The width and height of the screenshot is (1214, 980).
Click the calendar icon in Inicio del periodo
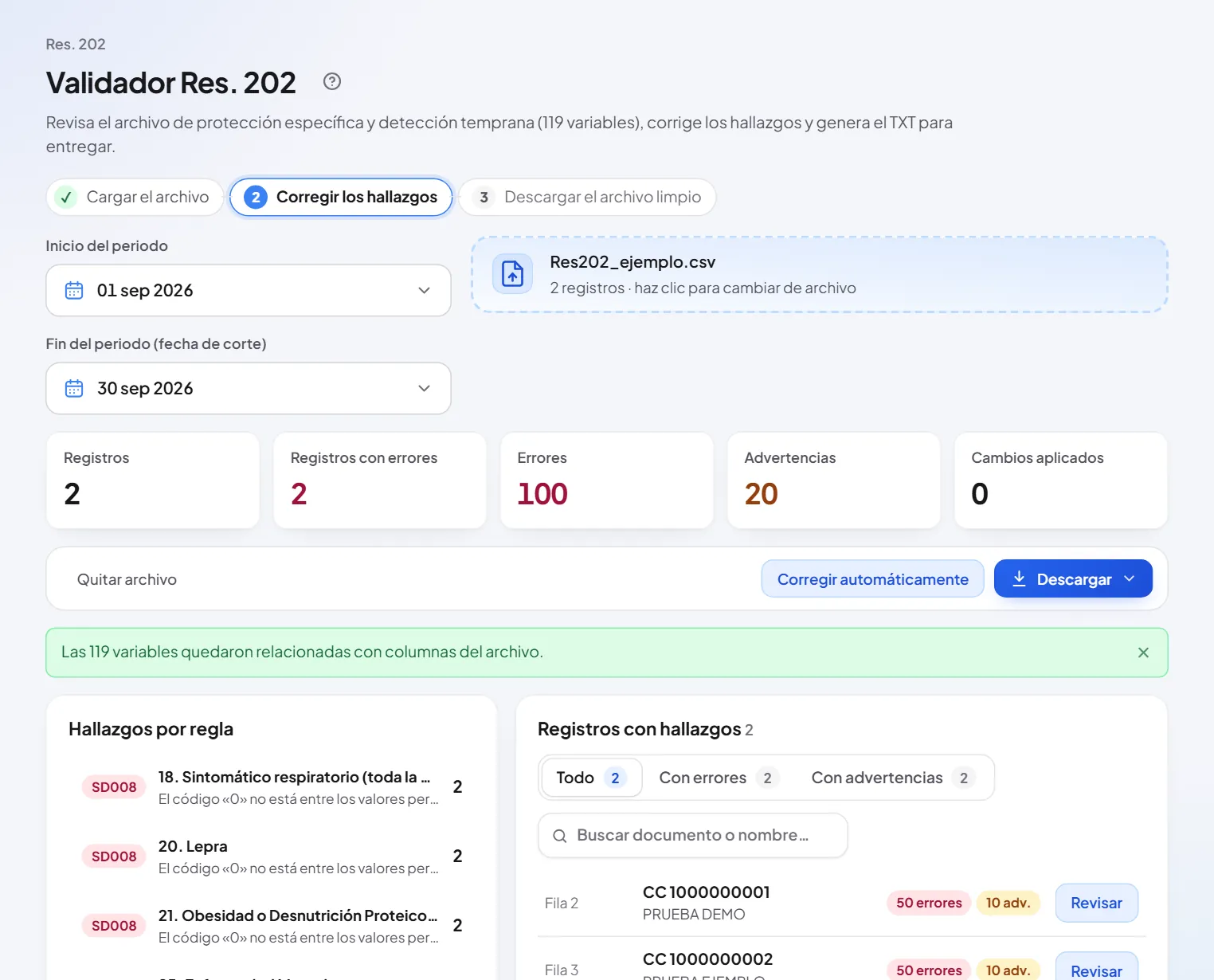coord(74,290)
